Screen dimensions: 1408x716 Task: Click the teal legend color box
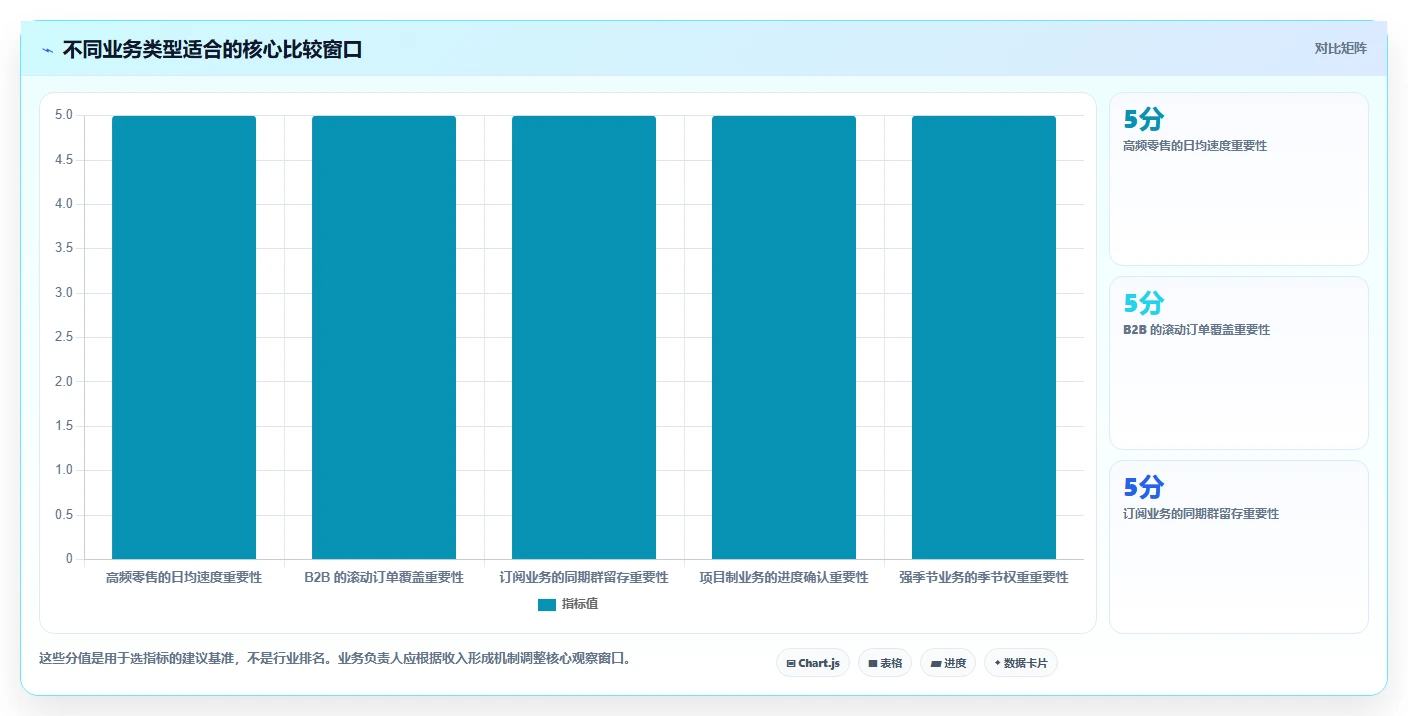click(546, 604)
